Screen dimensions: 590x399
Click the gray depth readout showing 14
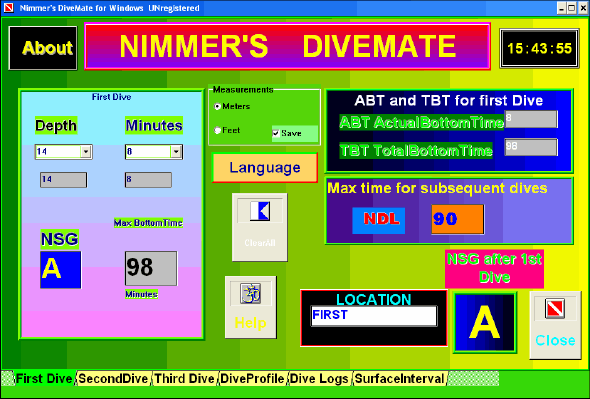[64, 180]
